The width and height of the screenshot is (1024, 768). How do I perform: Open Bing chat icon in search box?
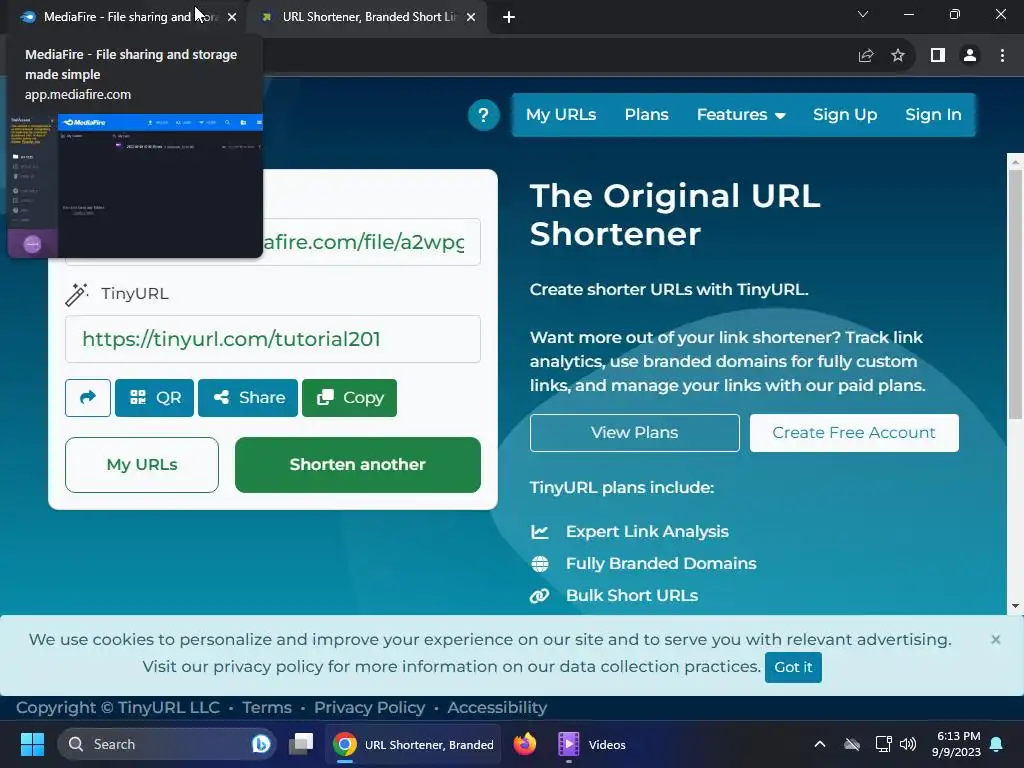pyautogui.click(x=261, y=744)
